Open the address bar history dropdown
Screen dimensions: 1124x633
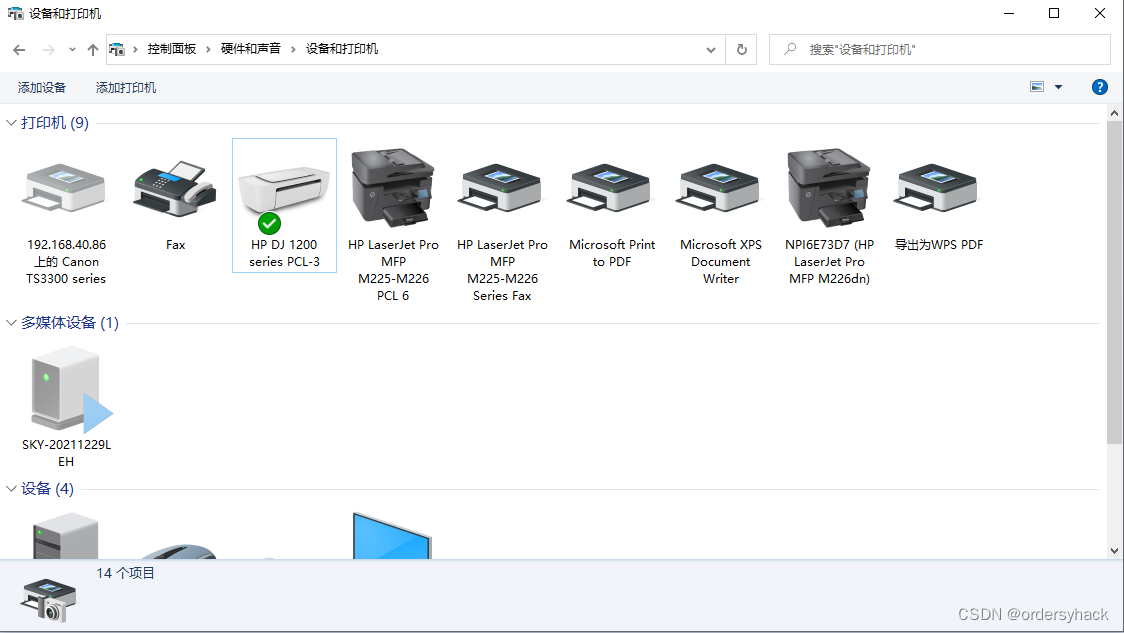point(710,49)
